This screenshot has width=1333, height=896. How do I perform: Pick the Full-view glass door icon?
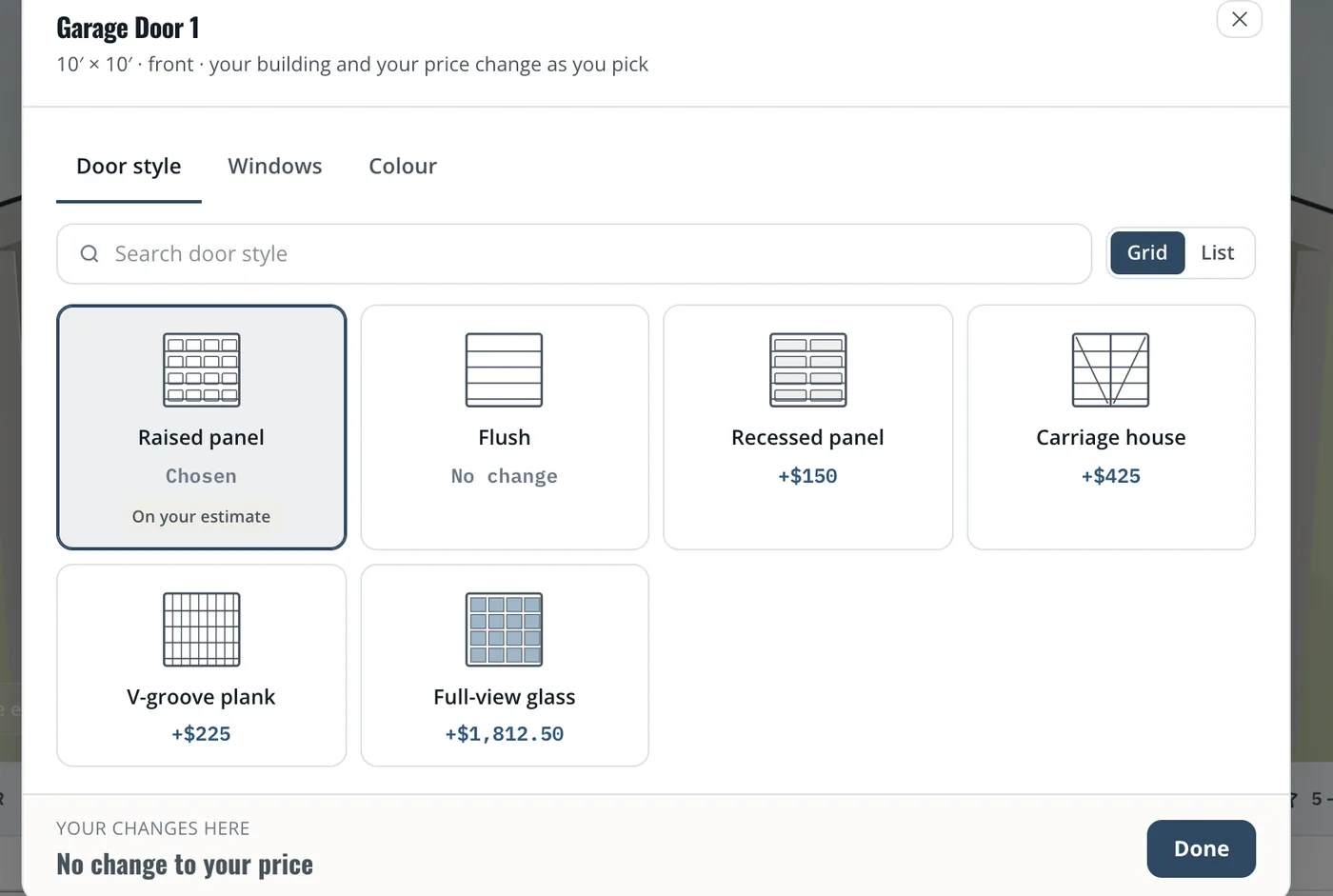tap(504, 629)
